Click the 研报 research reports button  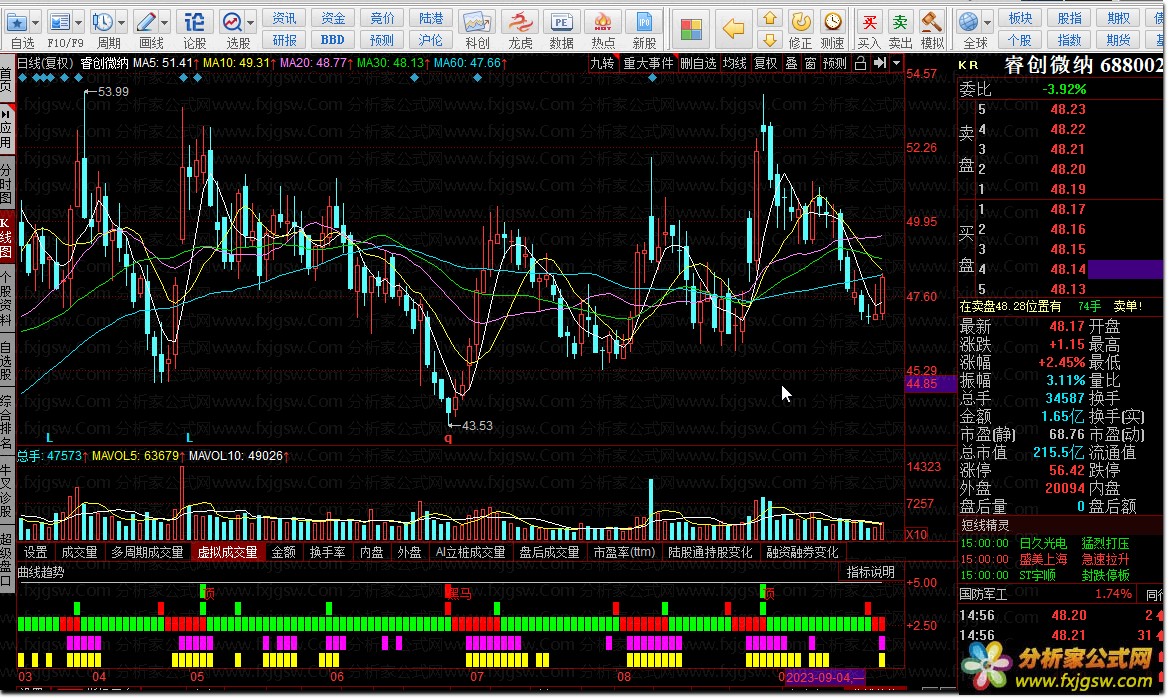pos(284,40)
